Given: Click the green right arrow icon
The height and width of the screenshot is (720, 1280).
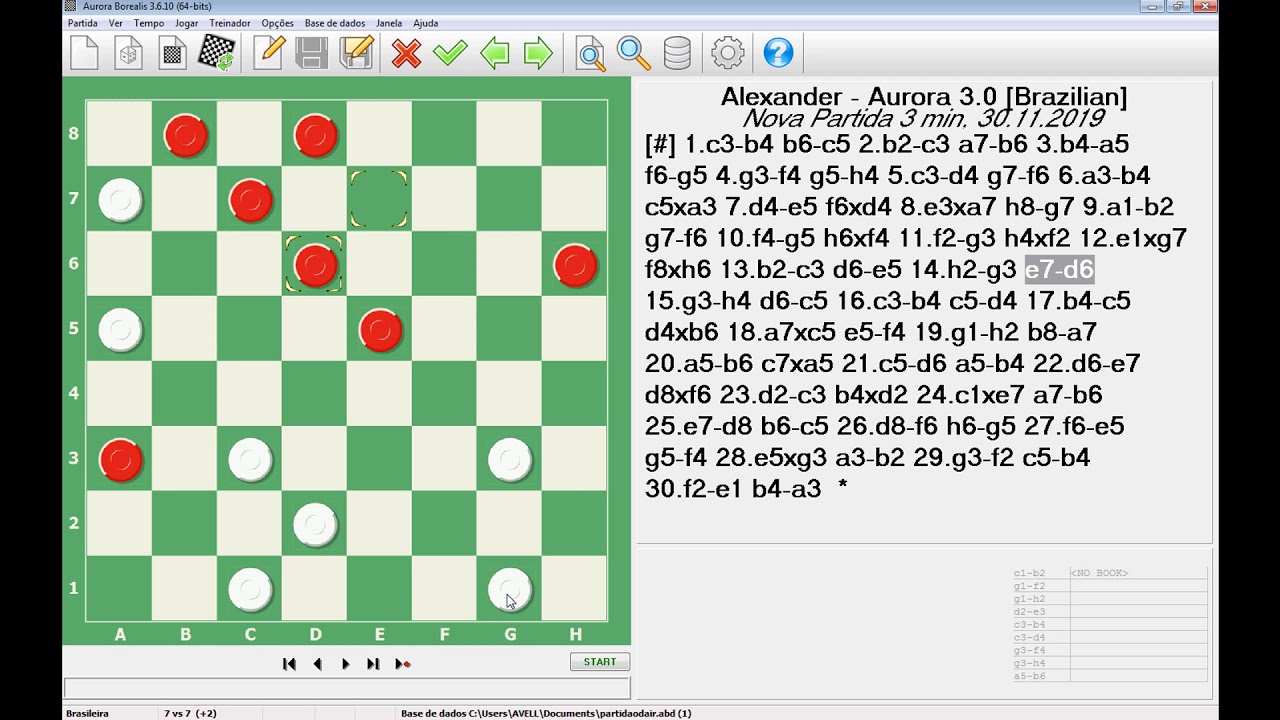Looking at the screenshot, I should pos(538,53).
